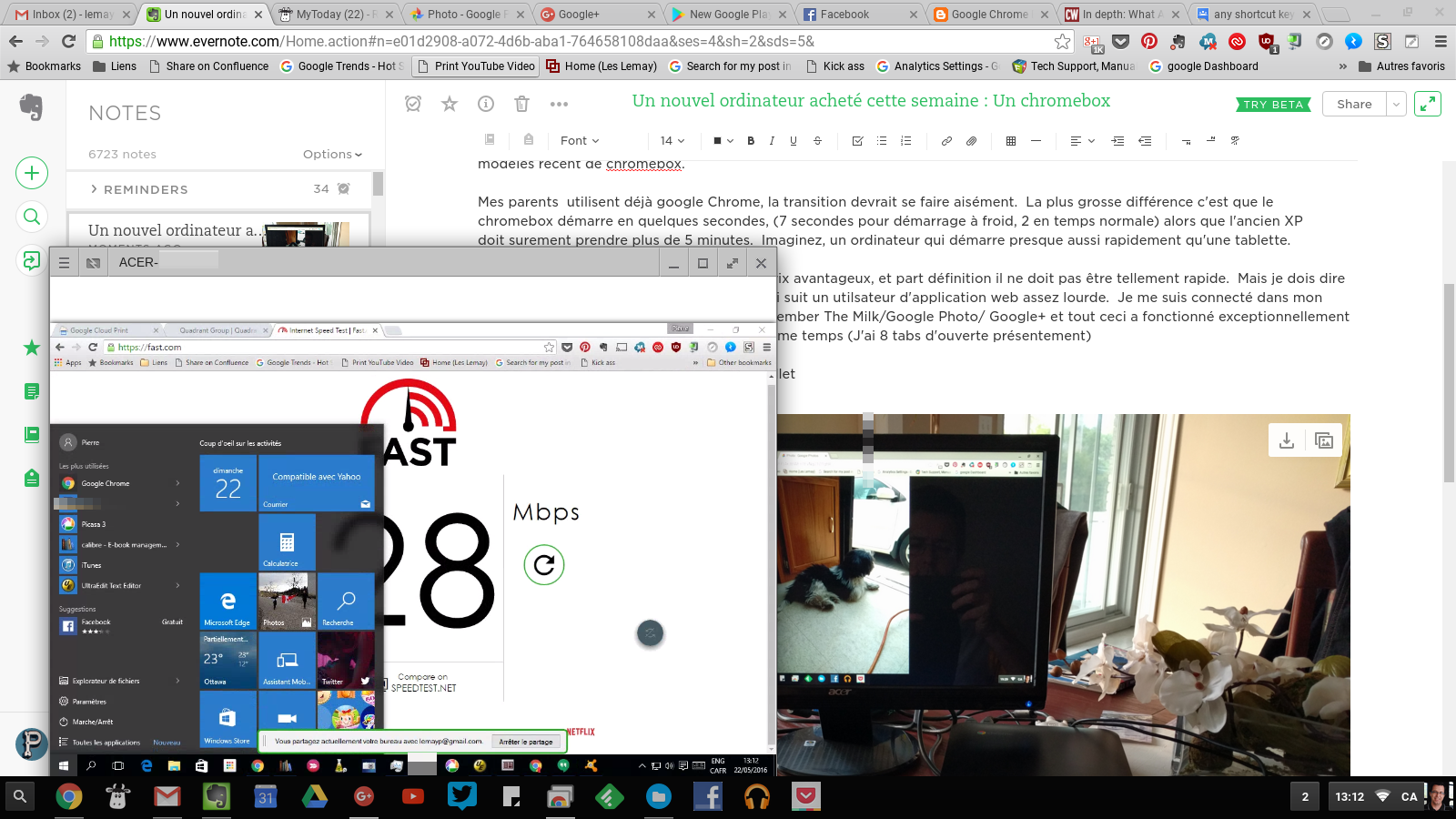Open the font size 14 dropdown

tap(672, 141)
